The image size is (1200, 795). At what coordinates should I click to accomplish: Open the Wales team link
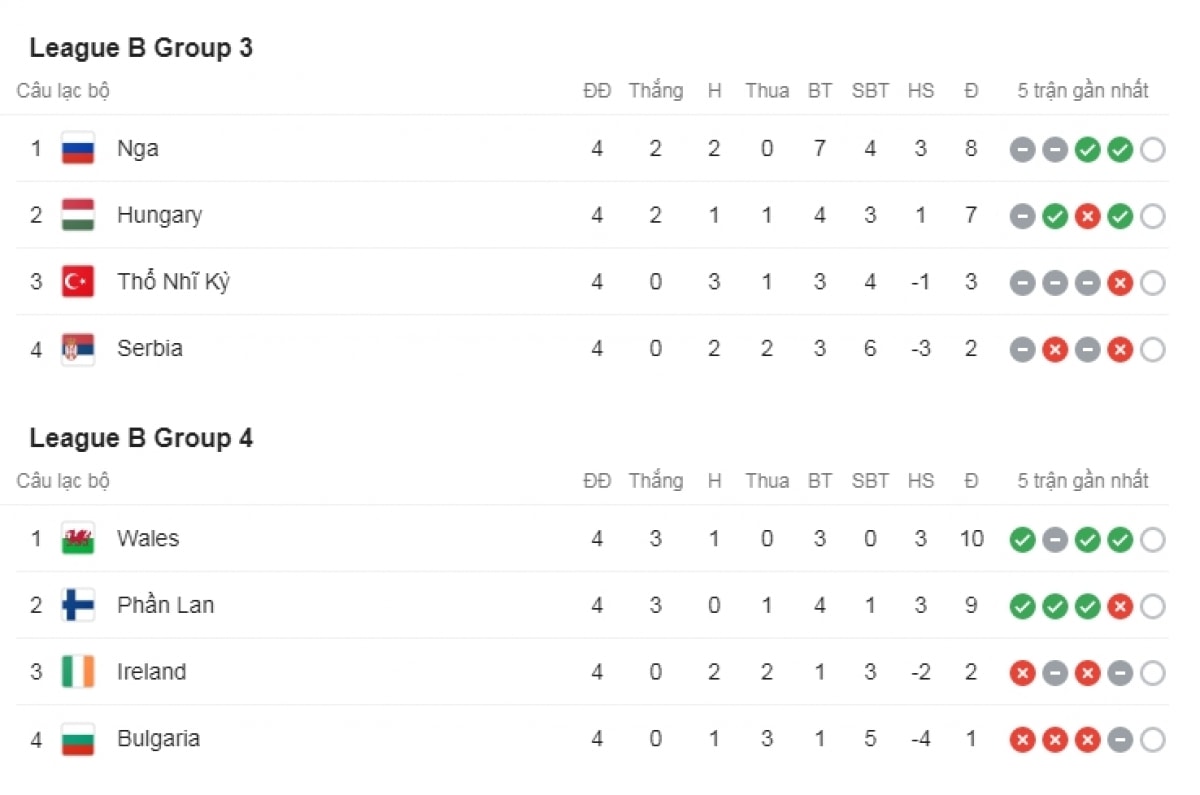[148, 539]
